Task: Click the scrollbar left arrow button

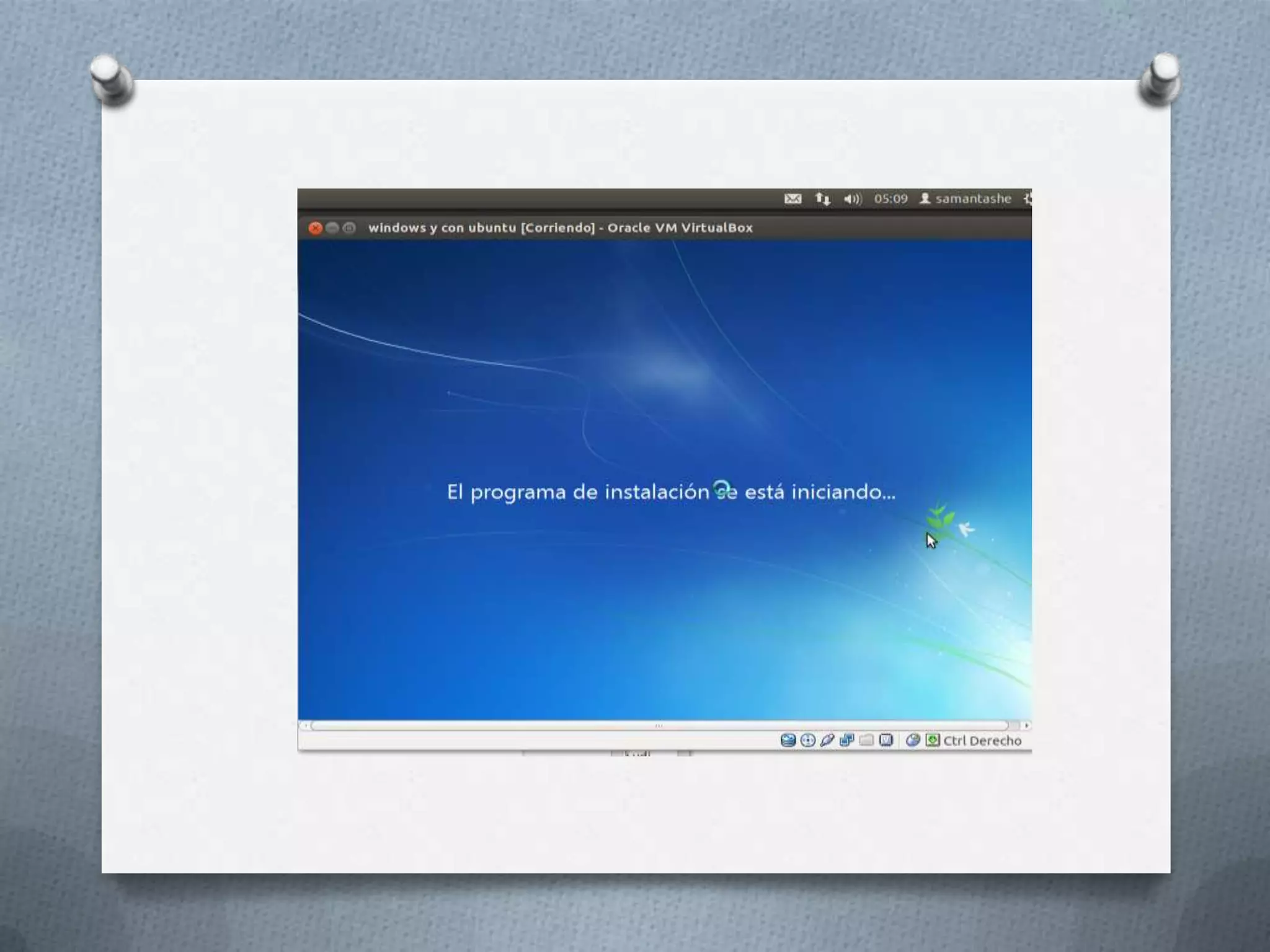Action: pyautogui.click(x=304, y=725)
